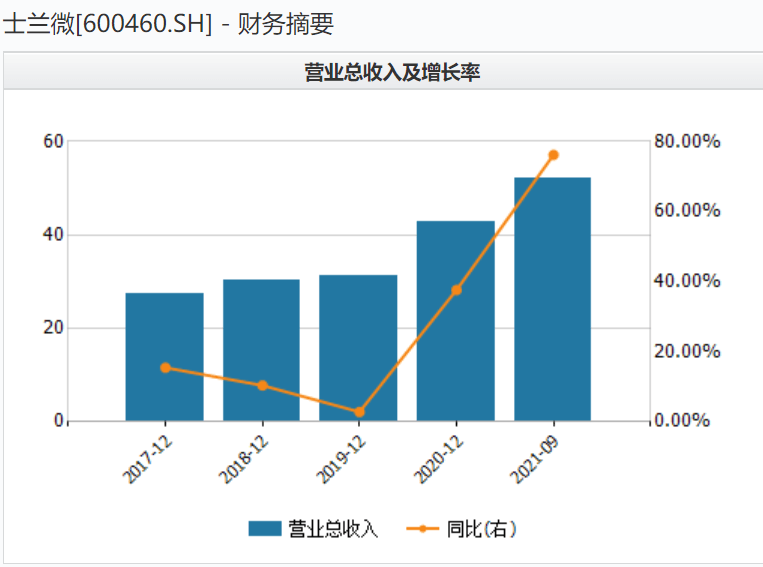
Task: Click the 2019-12 growth rate point
Action: 359,412
